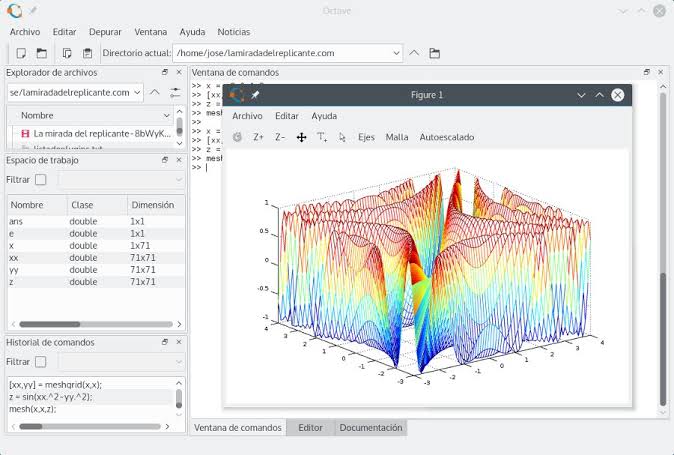Click the Octave logo on Figure 1 title bar
The image size is (674, 455).
[236, 95]
